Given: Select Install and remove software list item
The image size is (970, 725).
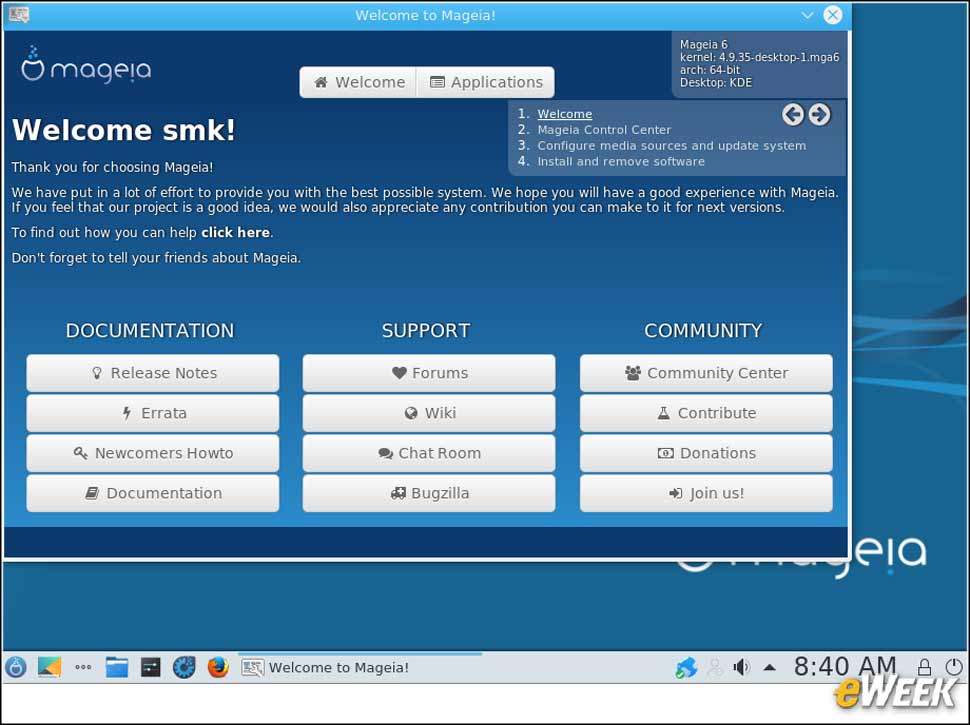Looking at the screenshot, I should click(620, 161).
